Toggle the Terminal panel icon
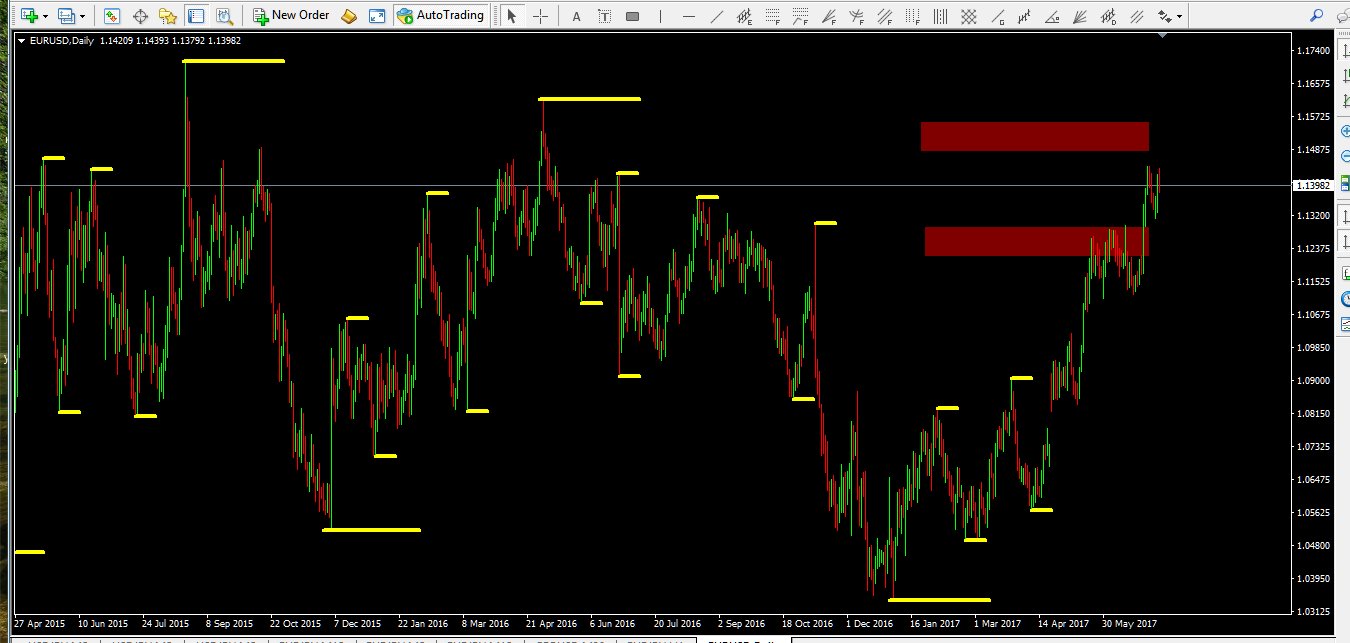 click(196, 16)
